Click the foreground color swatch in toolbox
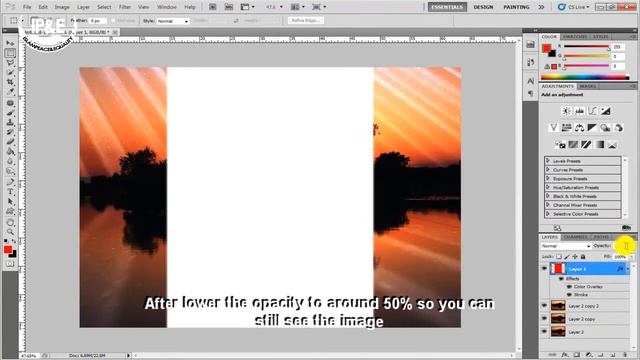640x360 pixels. pyautogui.click(x=8, y=249)
